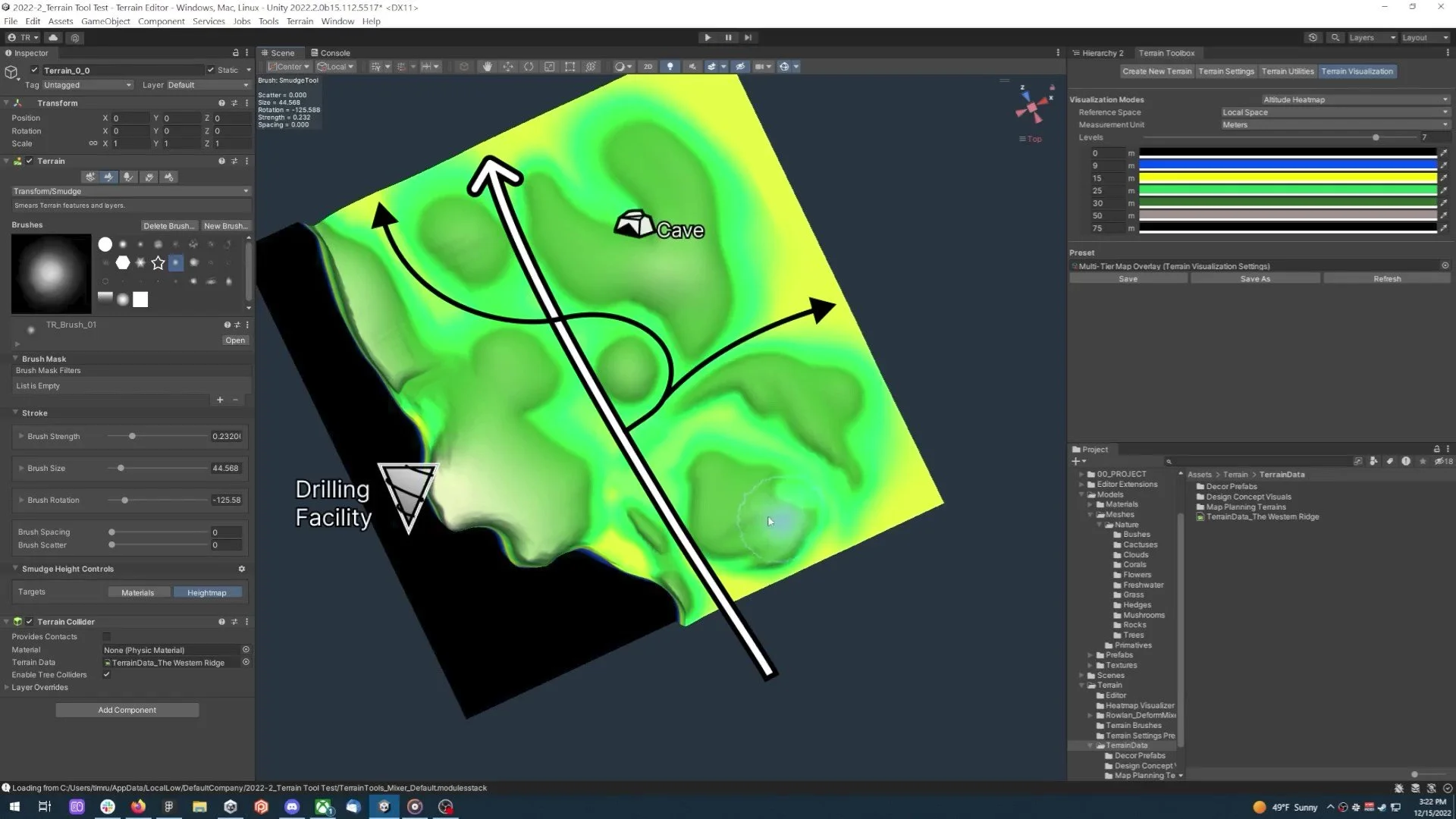1456x819 pixels.
Task: Click the Brush Size slider handle
Action: (121, 469)
